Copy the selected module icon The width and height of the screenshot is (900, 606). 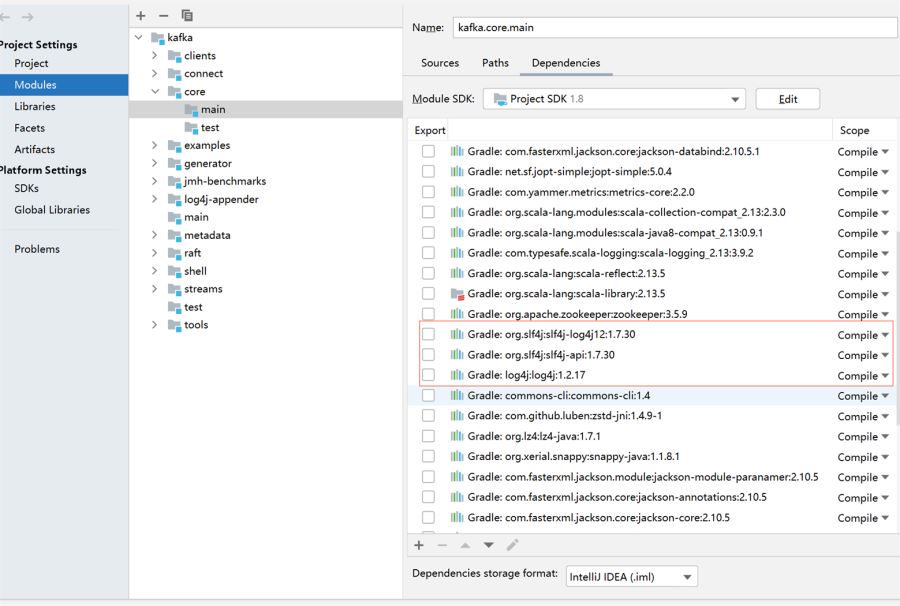(x=187, y=15)
